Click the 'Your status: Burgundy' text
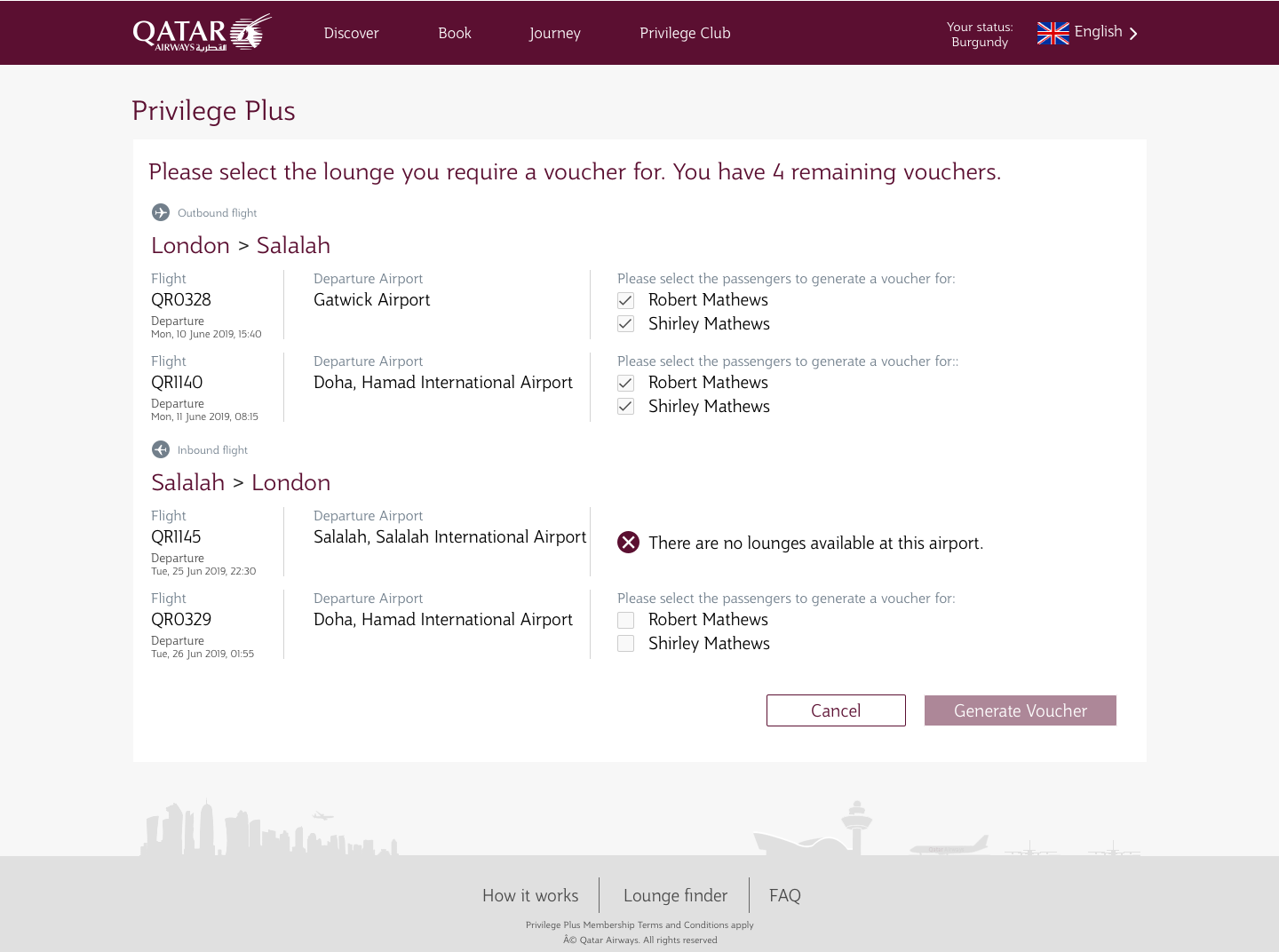1279x952 pixels. (980, 34)
